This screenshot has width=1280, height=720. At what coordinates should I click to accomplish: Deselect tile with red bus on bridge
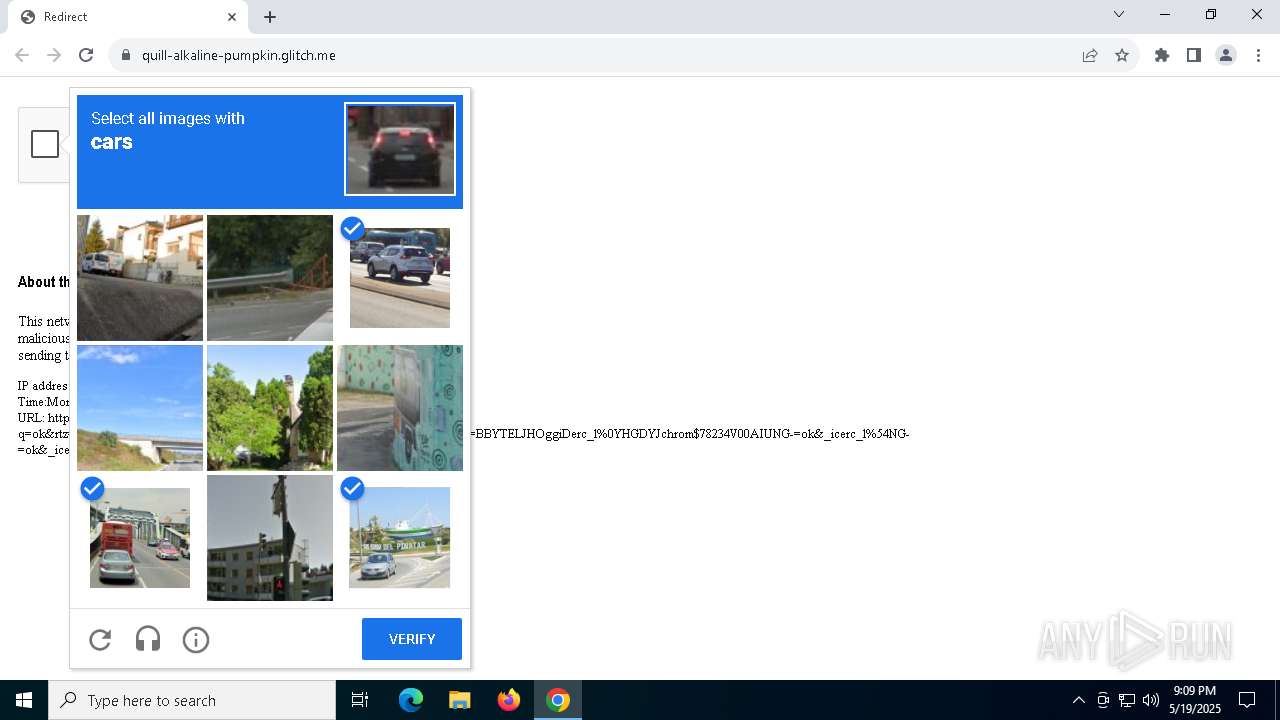click(x=140, y=538)
